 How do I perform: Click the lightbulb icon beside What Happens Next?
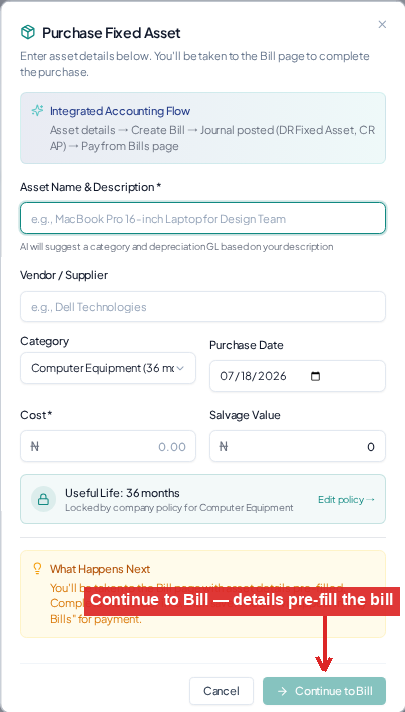click(38, 569)
